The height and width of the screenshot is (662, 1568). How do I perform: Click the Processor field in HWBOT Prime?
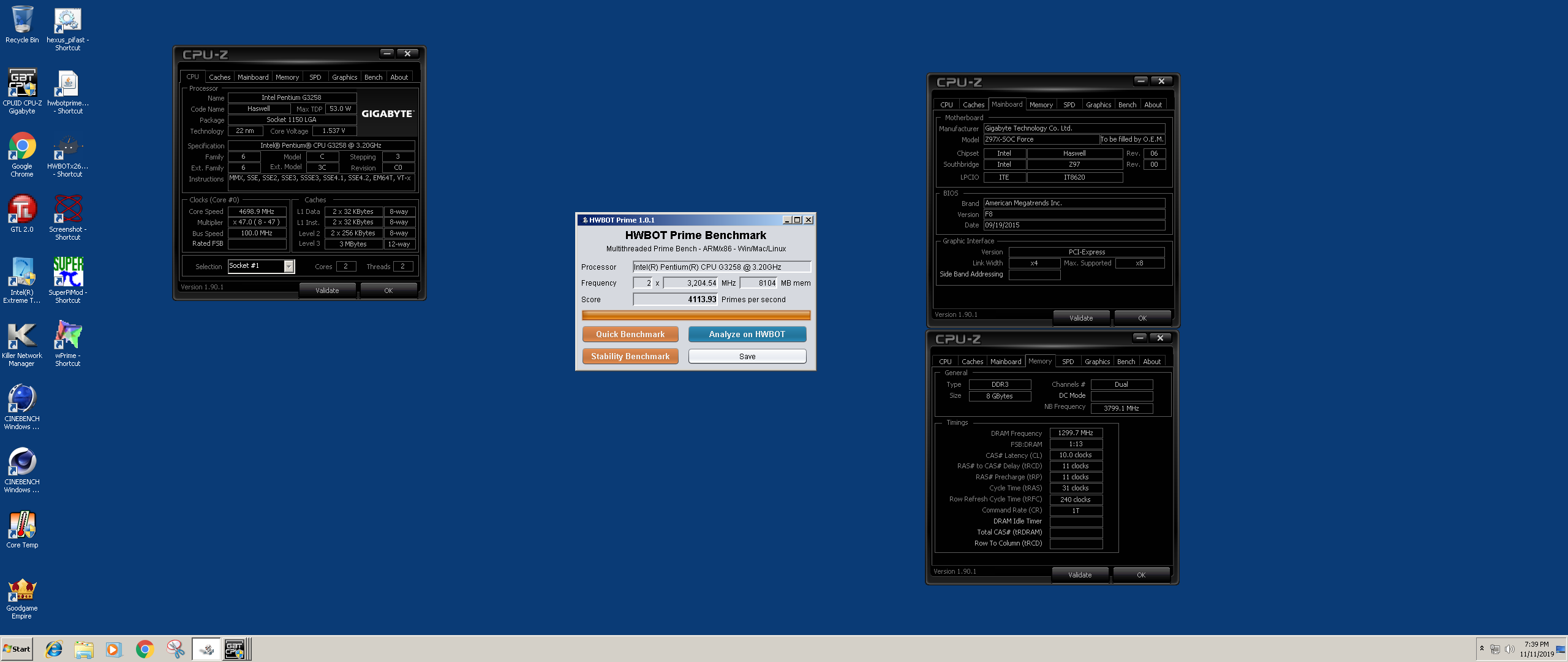tap(722, 267)
